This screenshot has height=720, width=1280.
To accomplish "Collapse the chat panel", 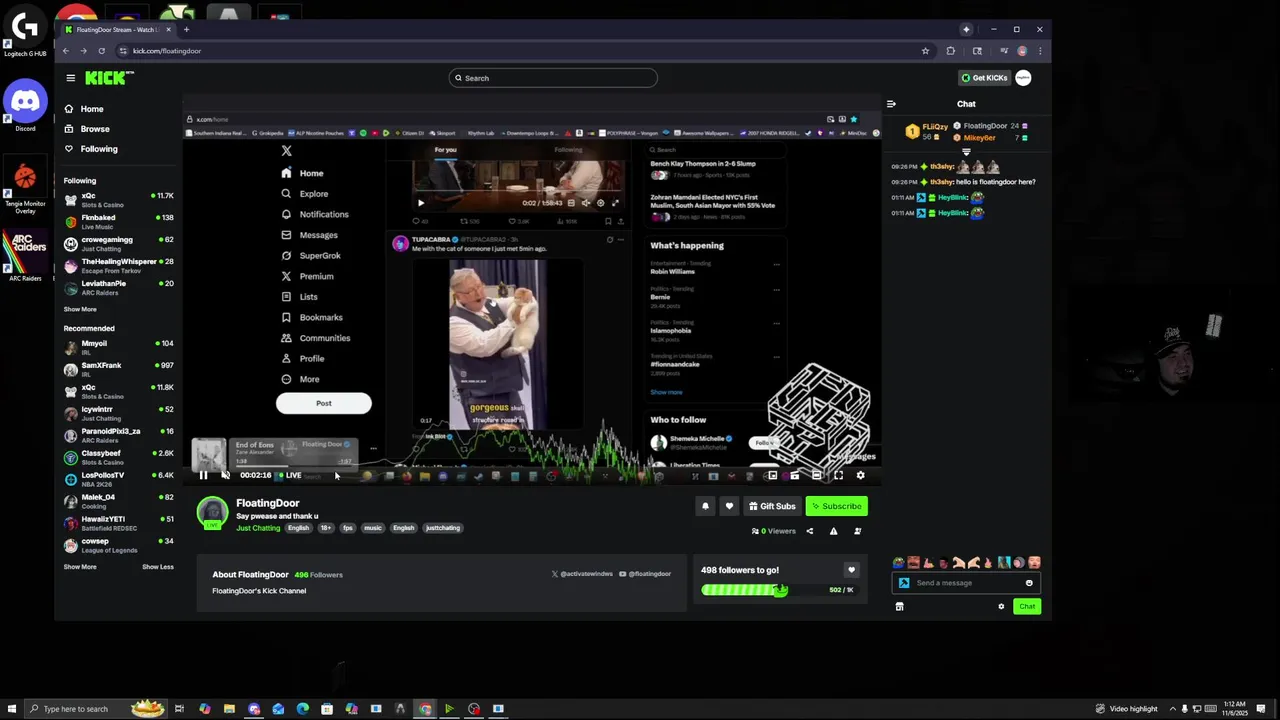I will 891,104.
